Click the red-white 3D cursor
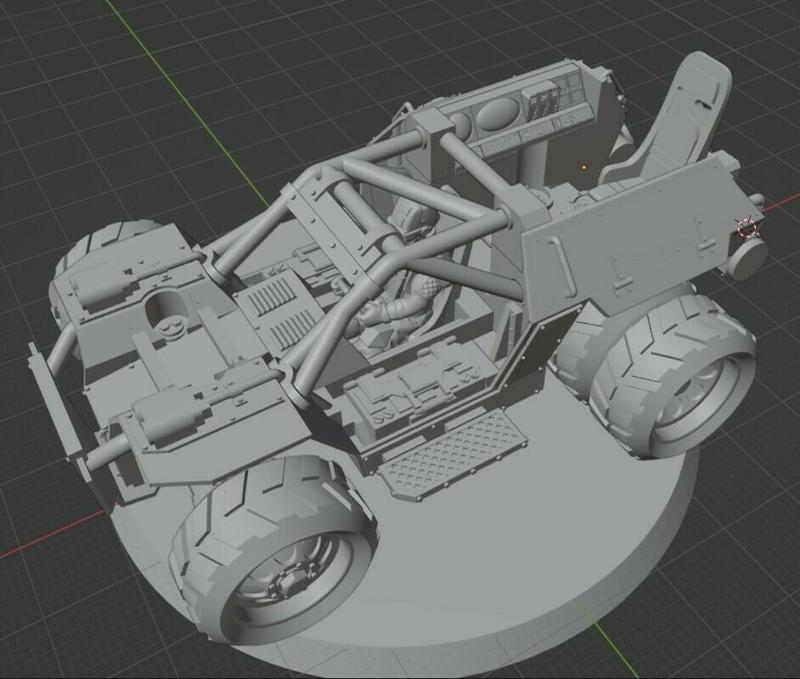Screen dimensions: 800x679 (747, 228)
